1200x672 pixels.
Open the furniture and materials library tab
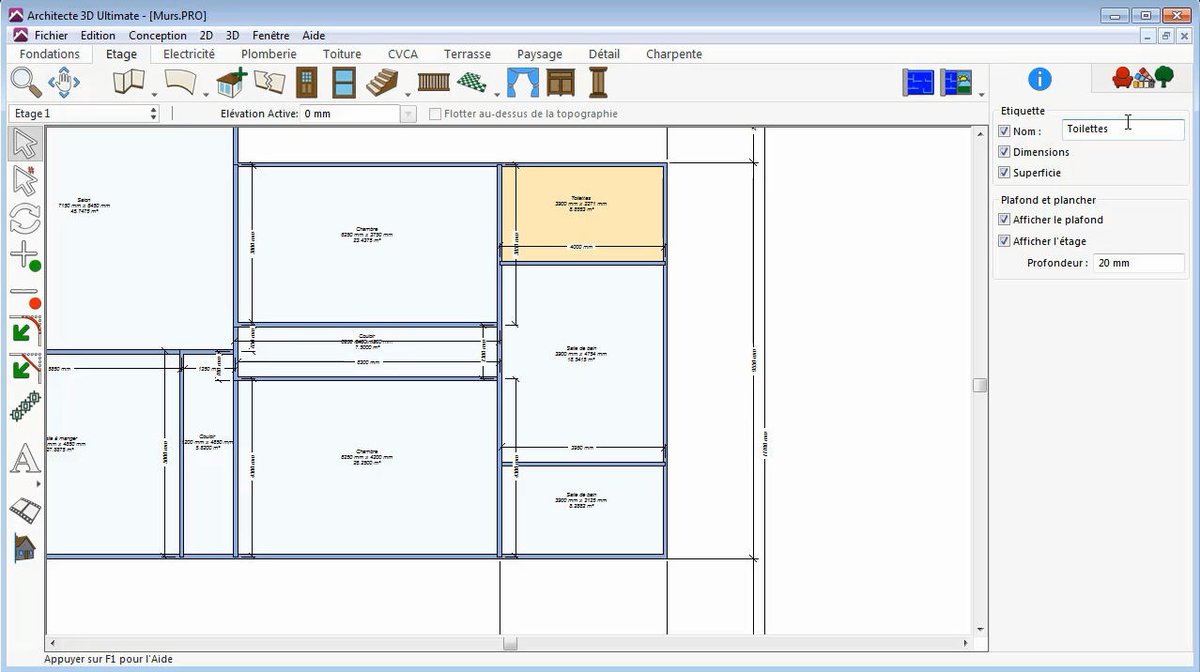click(1145, 79)
